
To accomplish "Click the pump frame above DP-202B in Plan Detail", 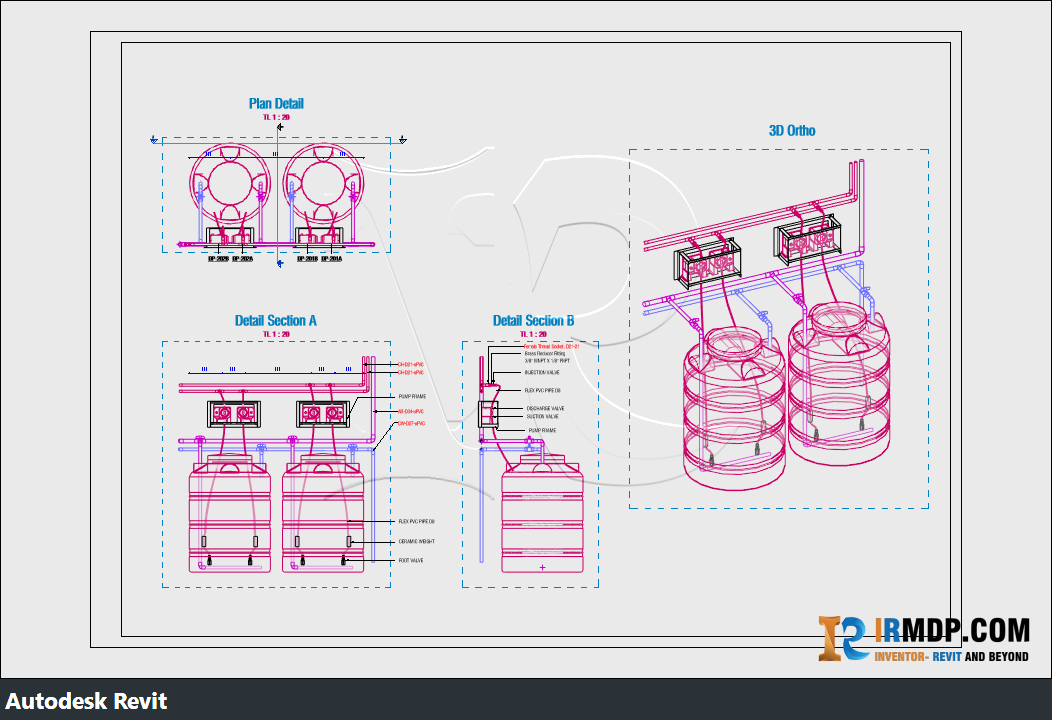I will point(229,236).
